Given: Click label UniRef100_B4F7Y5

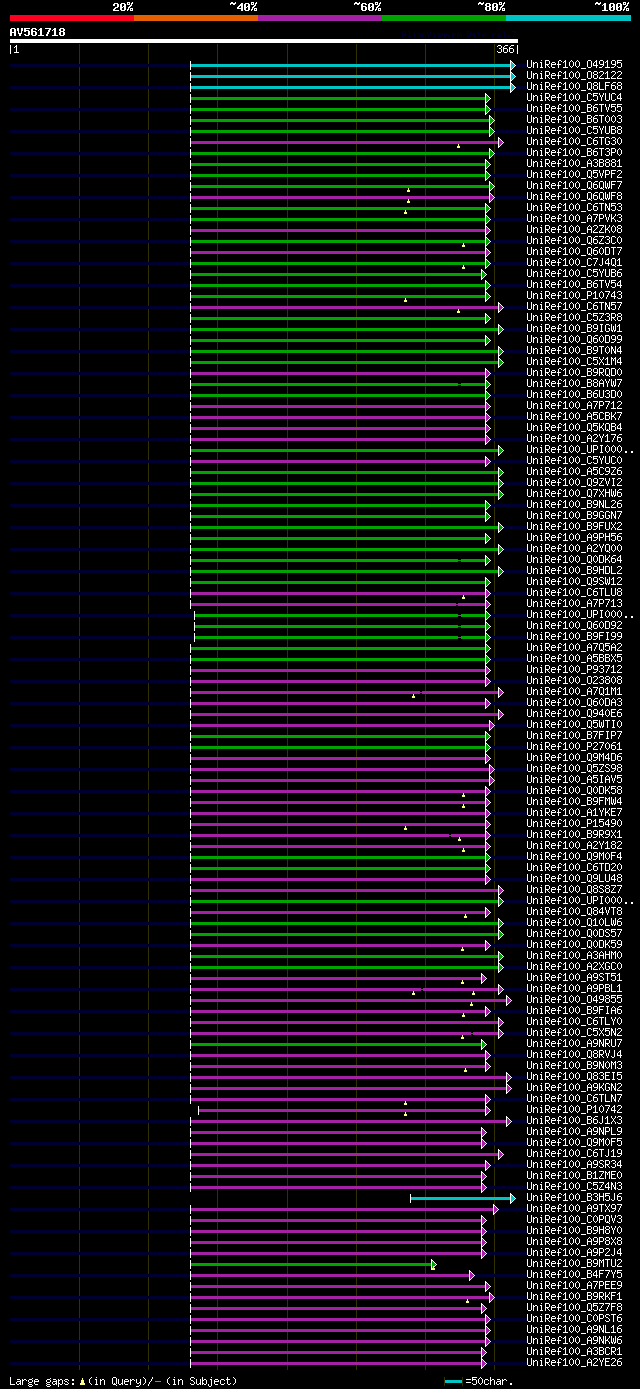Looking at the screenshot, I should 574,1274.
